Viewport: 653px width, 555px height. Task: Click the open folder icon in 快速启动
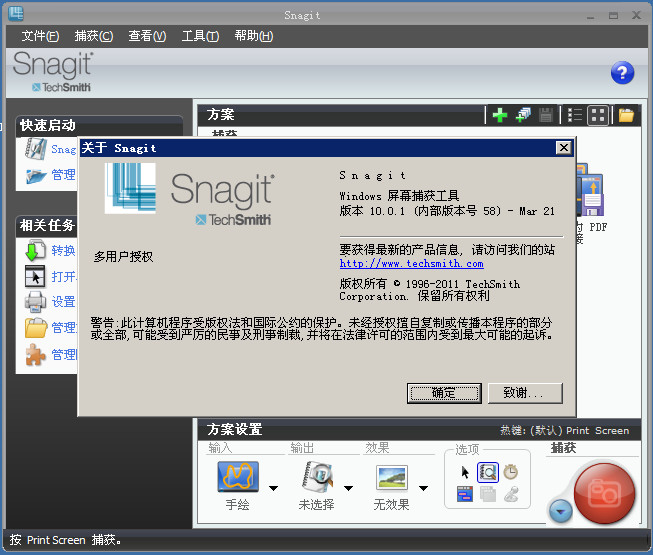(36, 175)
